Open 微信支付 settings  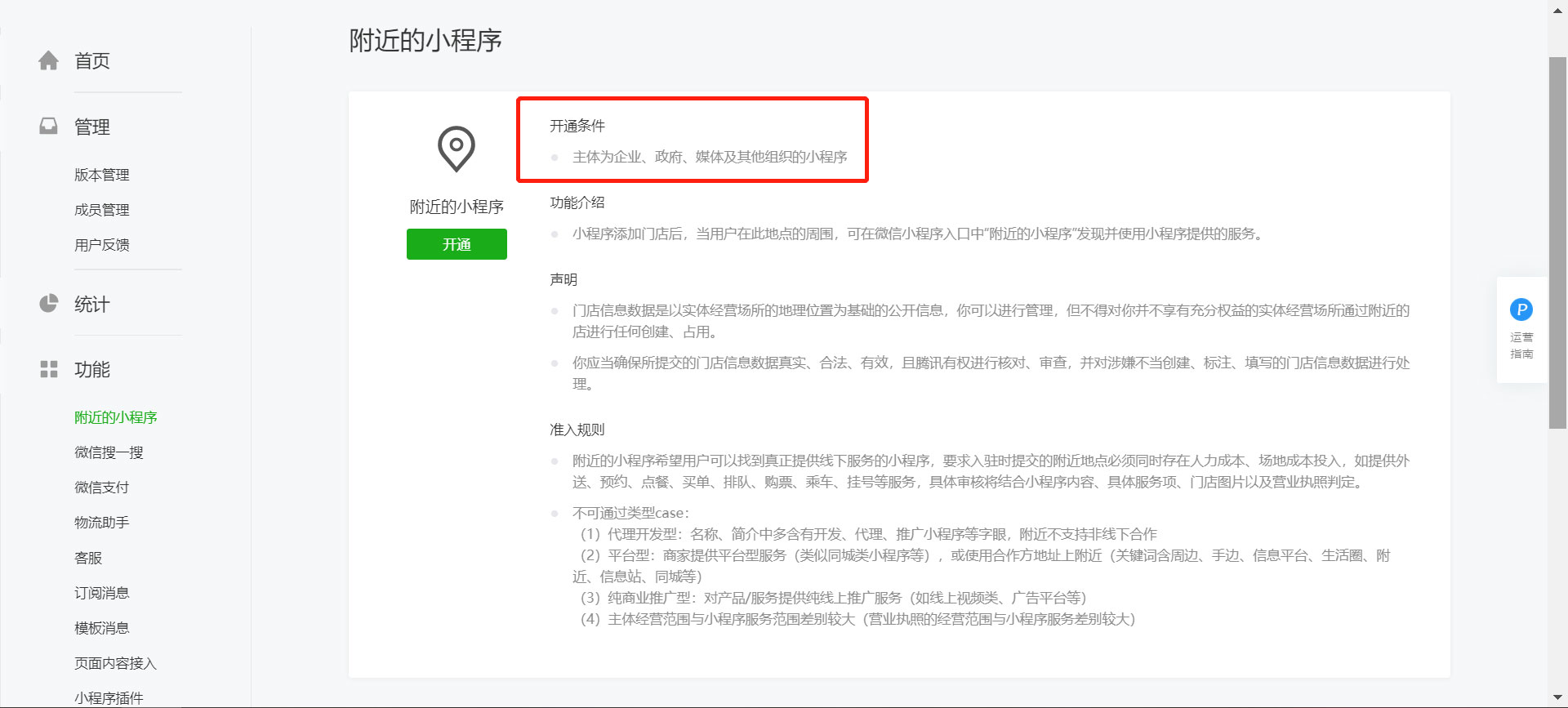click(102, 488)
